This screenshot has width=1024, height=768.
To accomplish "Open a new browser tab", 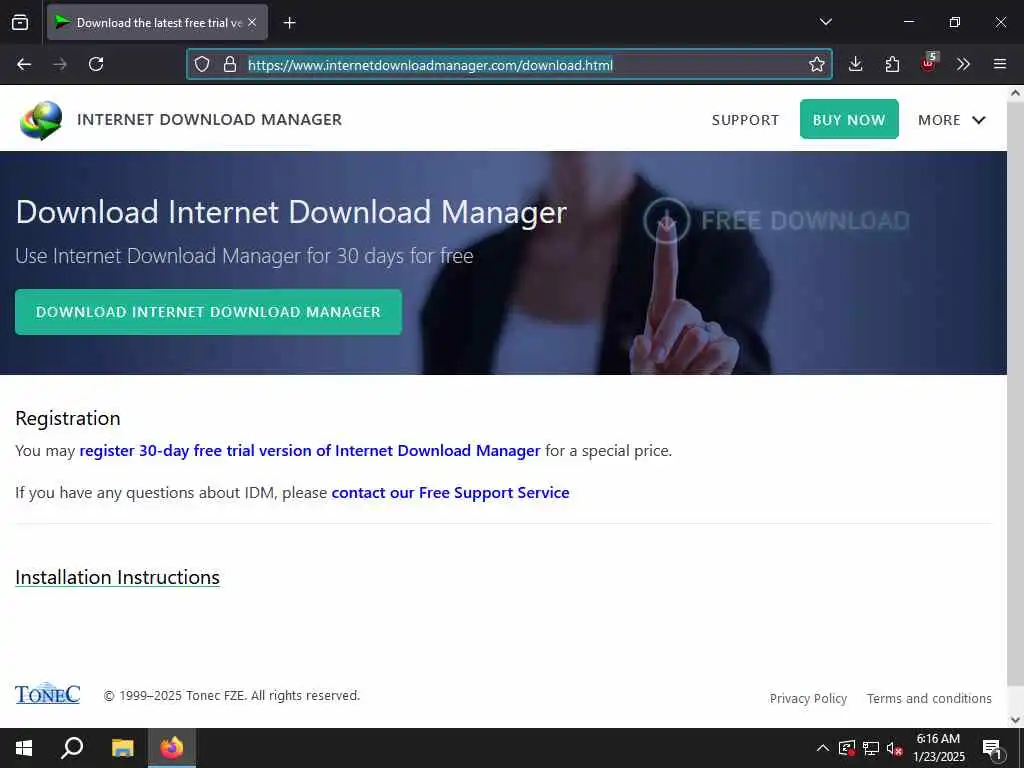I will tap(290, 23).
